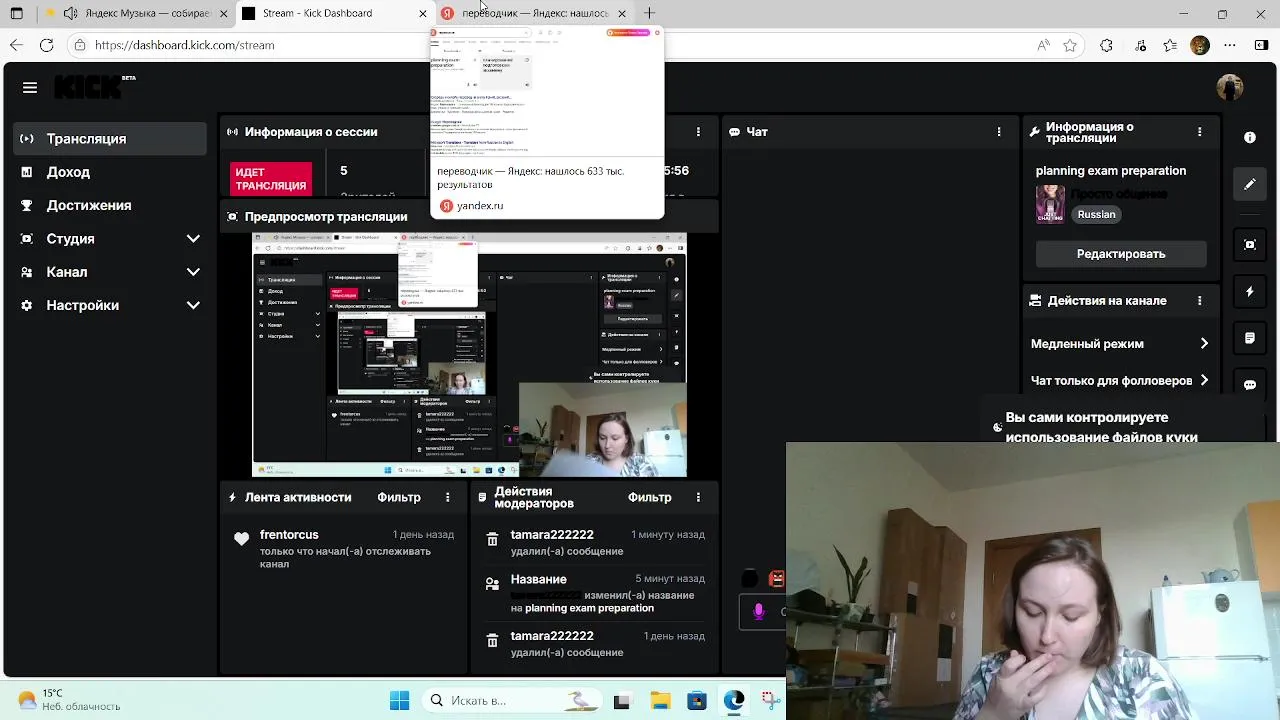Click the screen capture icon in right rail

tap(1250, 245)
